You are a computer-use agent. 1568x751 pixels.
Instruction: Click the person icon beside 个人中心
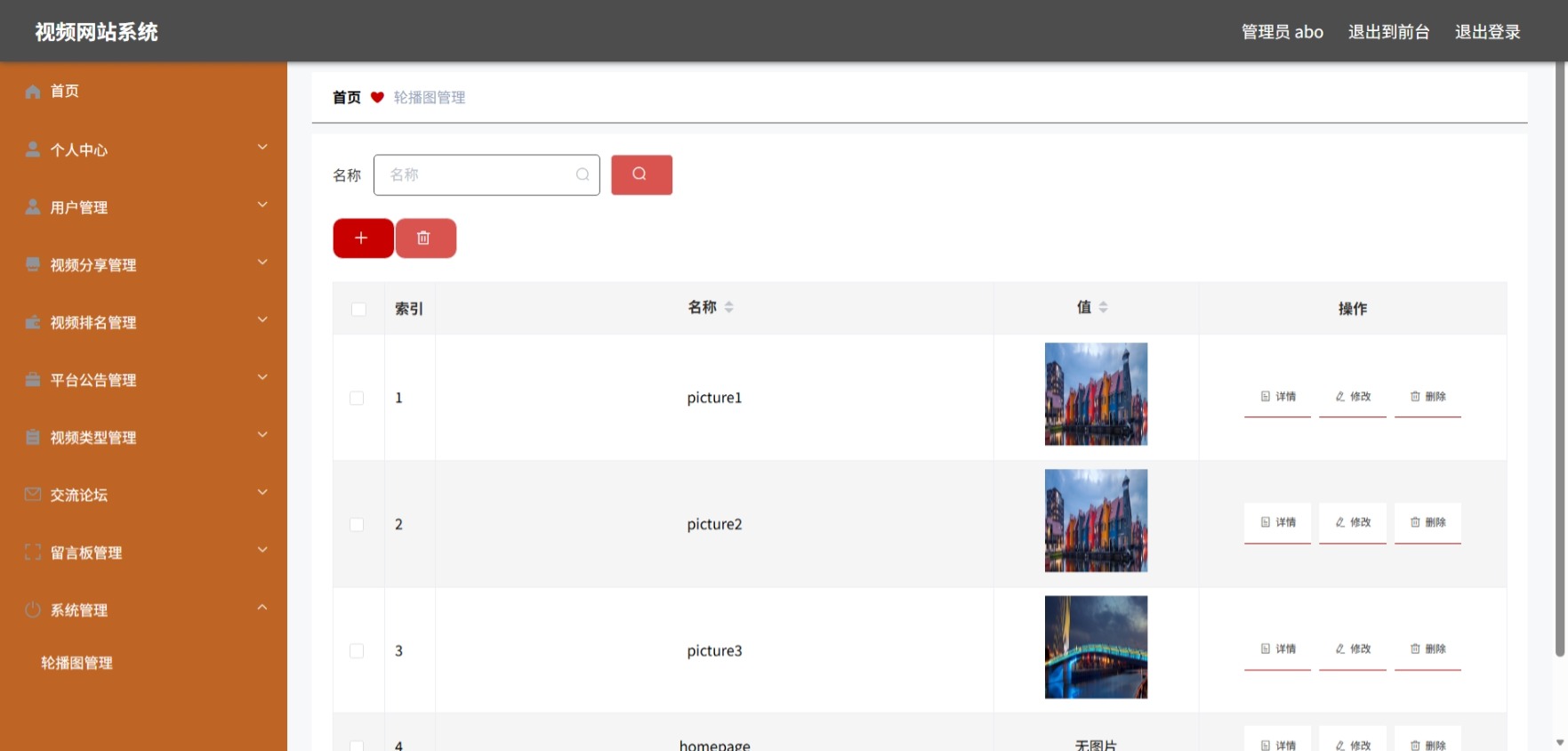tap(33, 149)
